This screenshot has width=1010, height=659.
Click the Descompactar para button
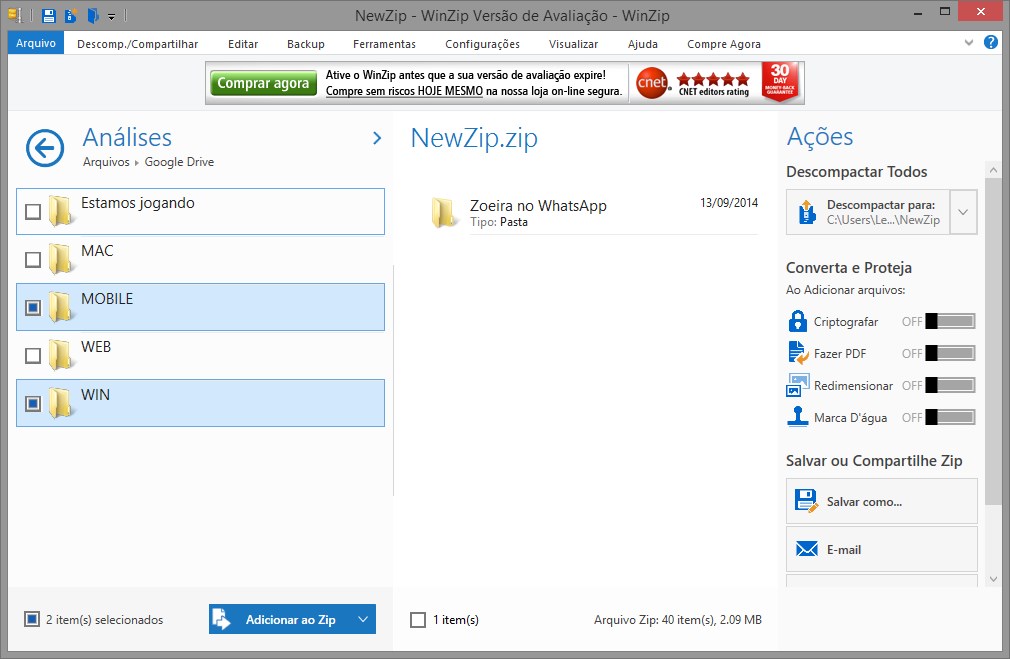[x=868, y=212]
